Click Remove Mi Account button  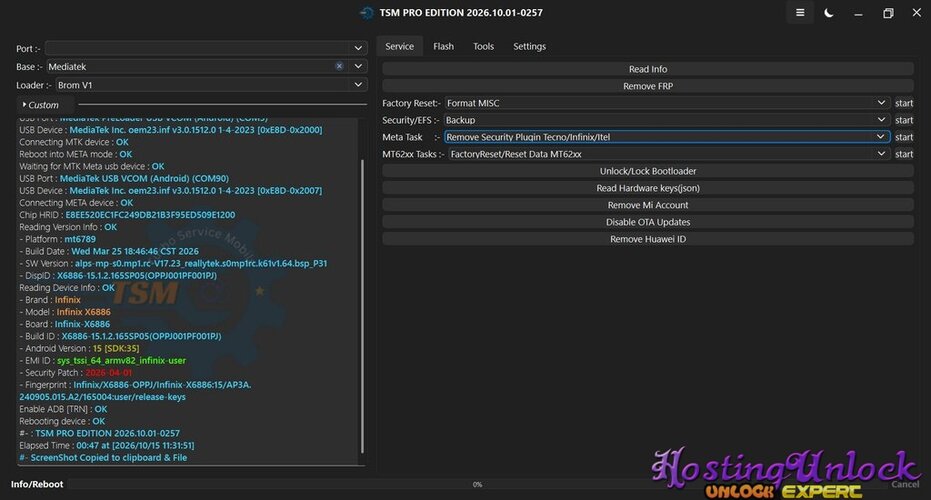[648, 205]
